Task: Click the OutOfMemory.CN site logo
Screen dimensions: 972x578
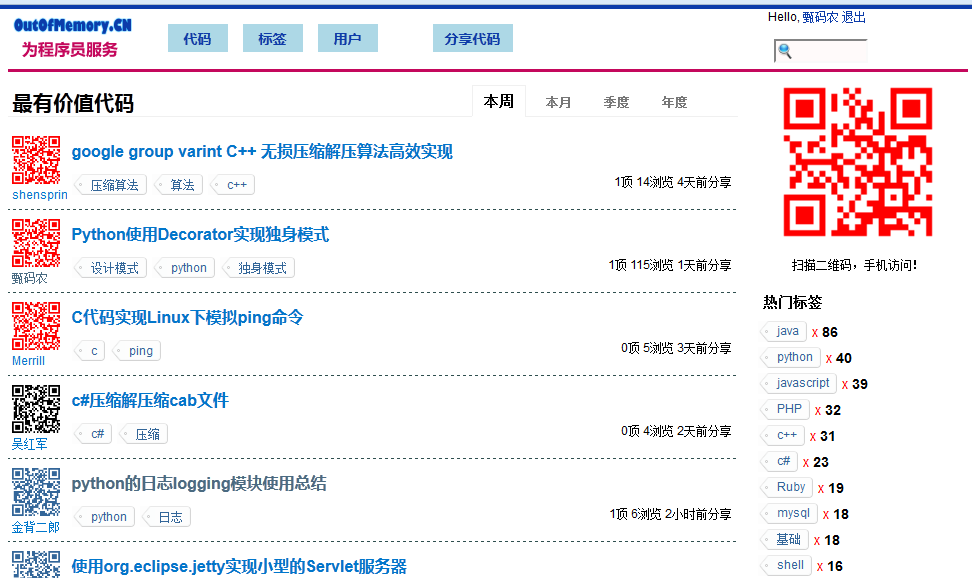Action: click(72, 25)
